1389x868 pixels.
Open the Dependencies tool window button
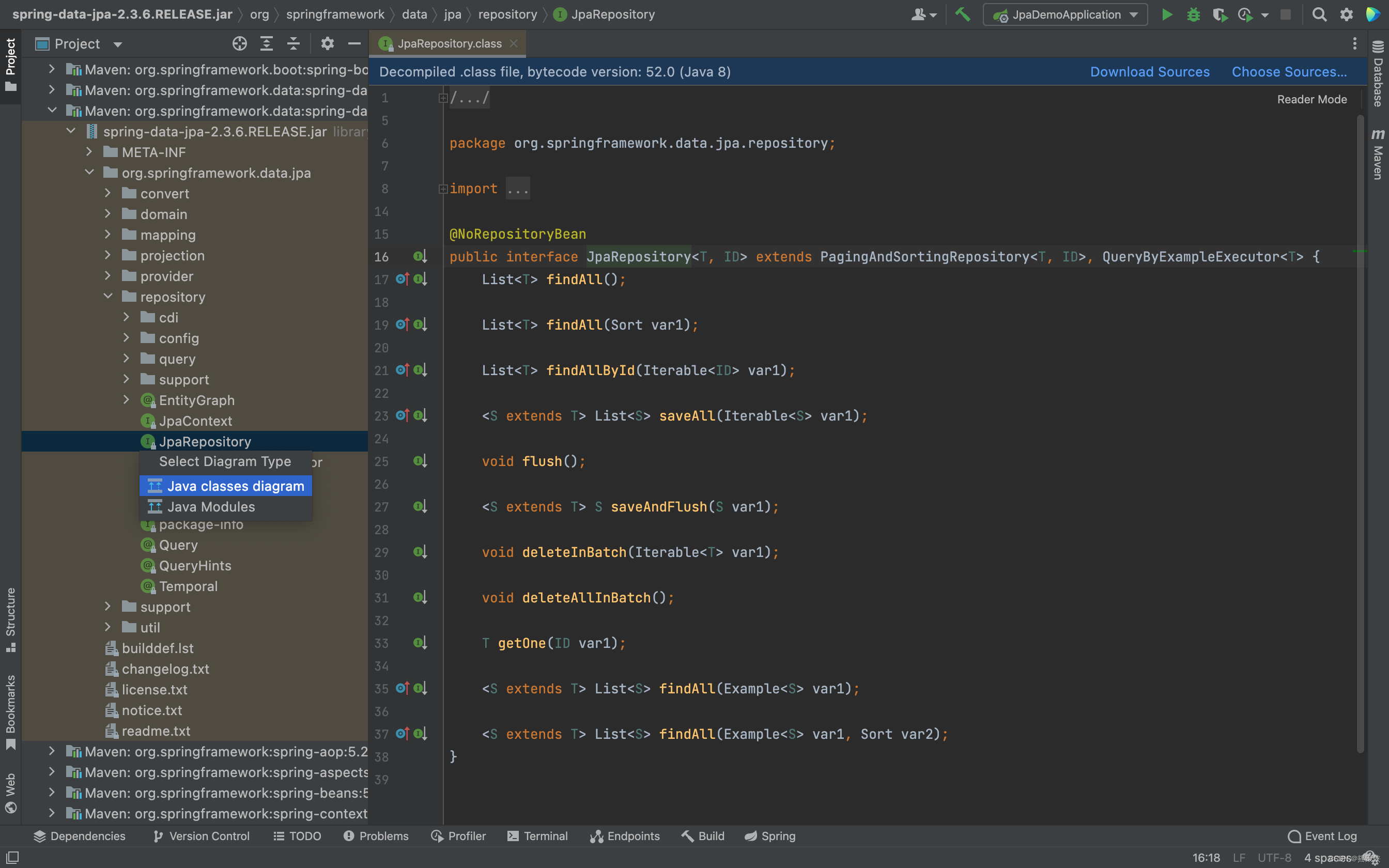[x=79, y=836]
